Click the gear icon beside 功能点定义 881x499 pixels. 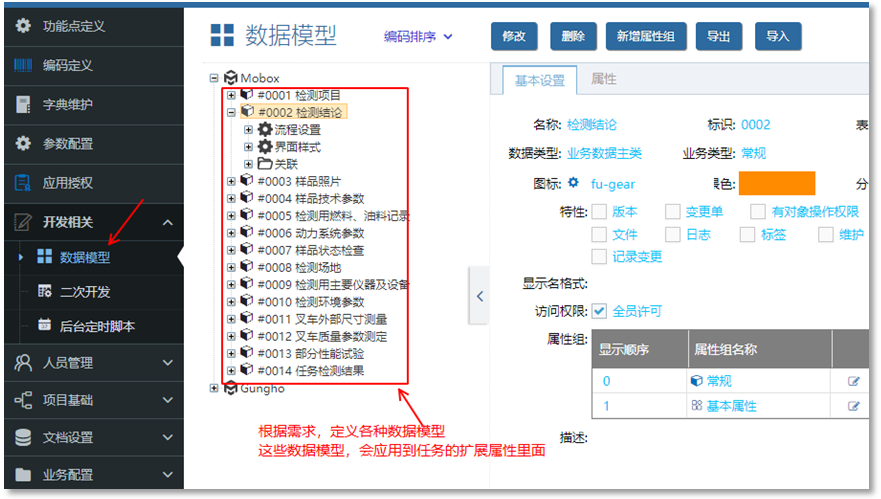point(23,27)
